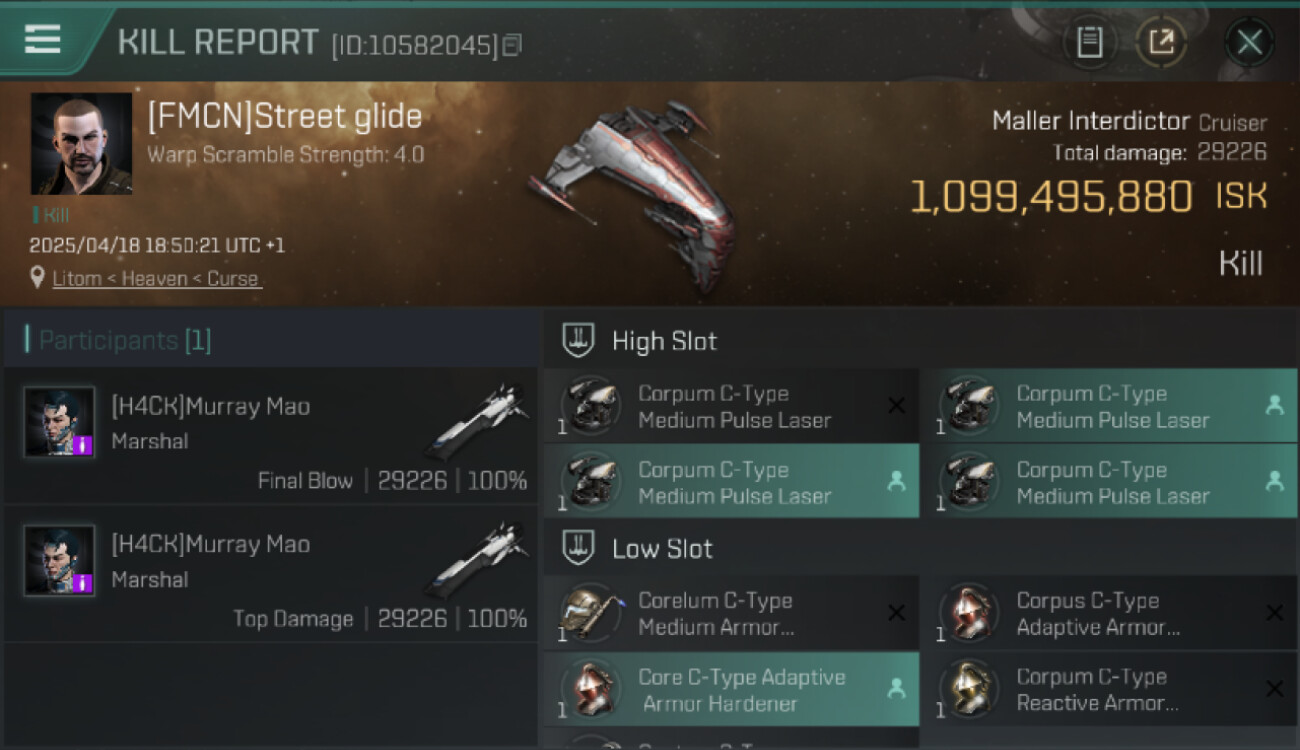Open Street glide pilot portrait
This screenshot has width=1300, height=750.
pyautogui.click(x=81, y=144)
